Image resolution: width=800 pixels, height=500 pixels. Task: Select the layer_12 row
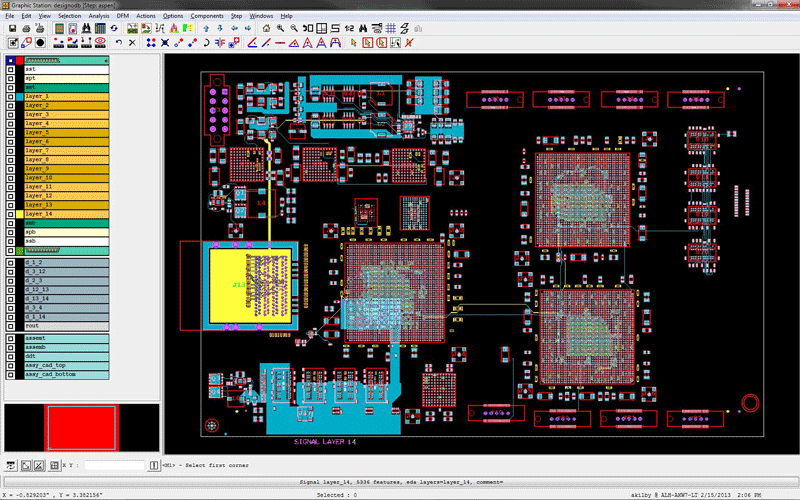pyautogui.click(x=66, y=196)
